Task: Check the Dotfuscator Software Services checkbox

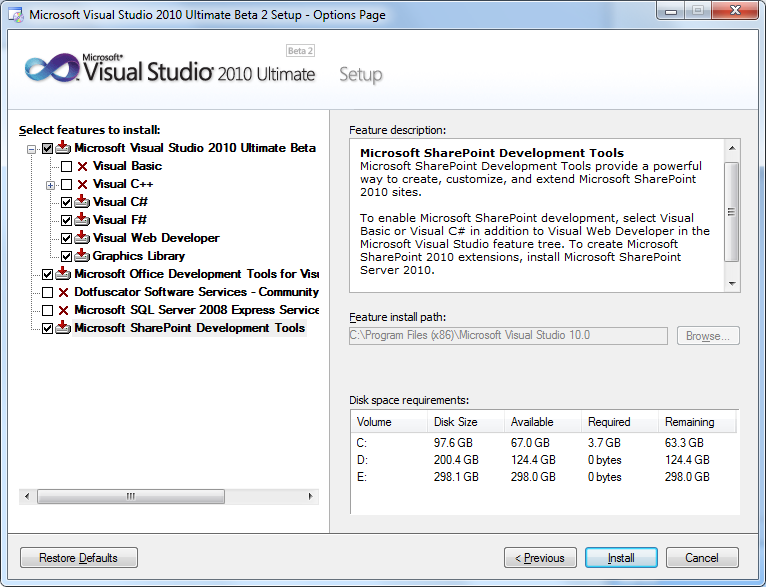Action: 47,293
